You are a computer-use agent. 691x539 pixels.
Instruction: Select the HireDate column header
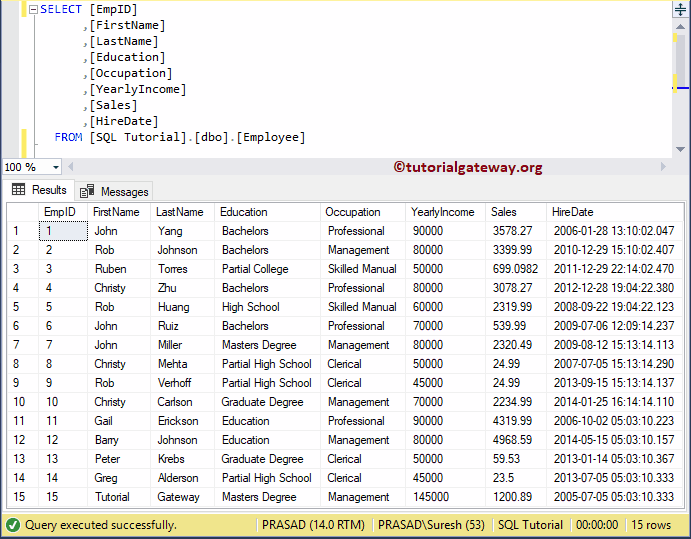(615, 212)
